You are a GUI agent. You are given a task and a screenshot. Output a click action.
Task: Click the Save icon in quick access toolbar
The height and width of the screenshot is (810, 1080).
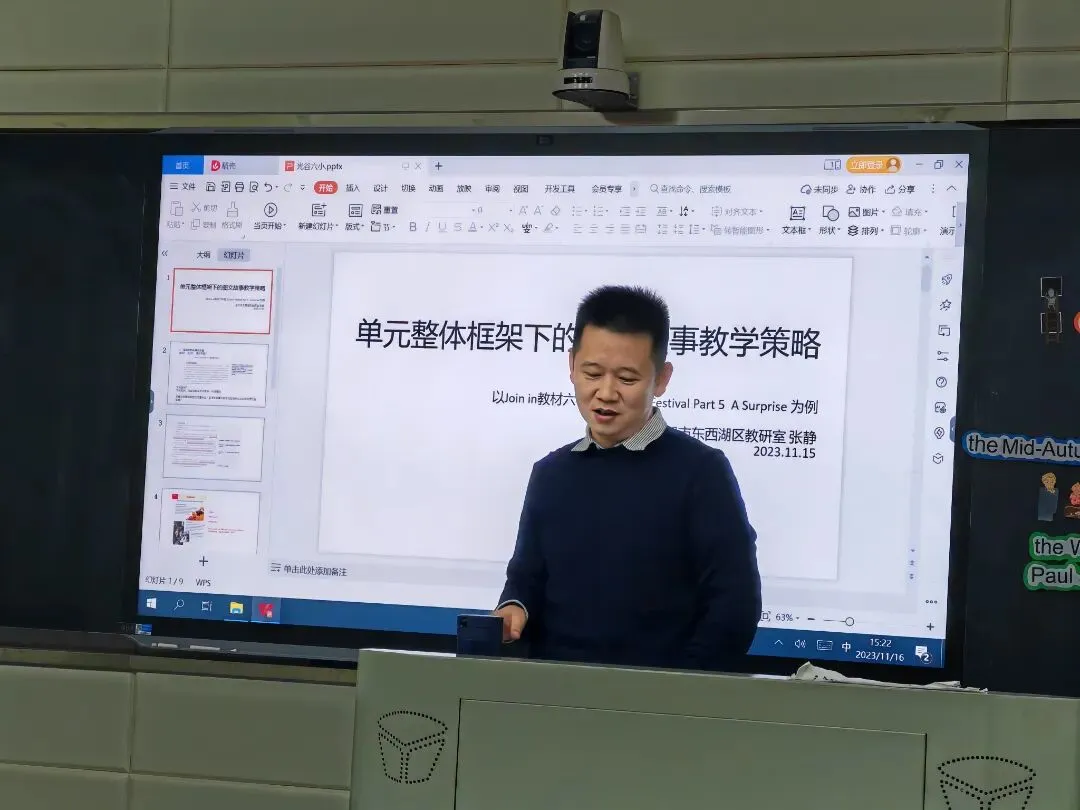click(211, 187)
